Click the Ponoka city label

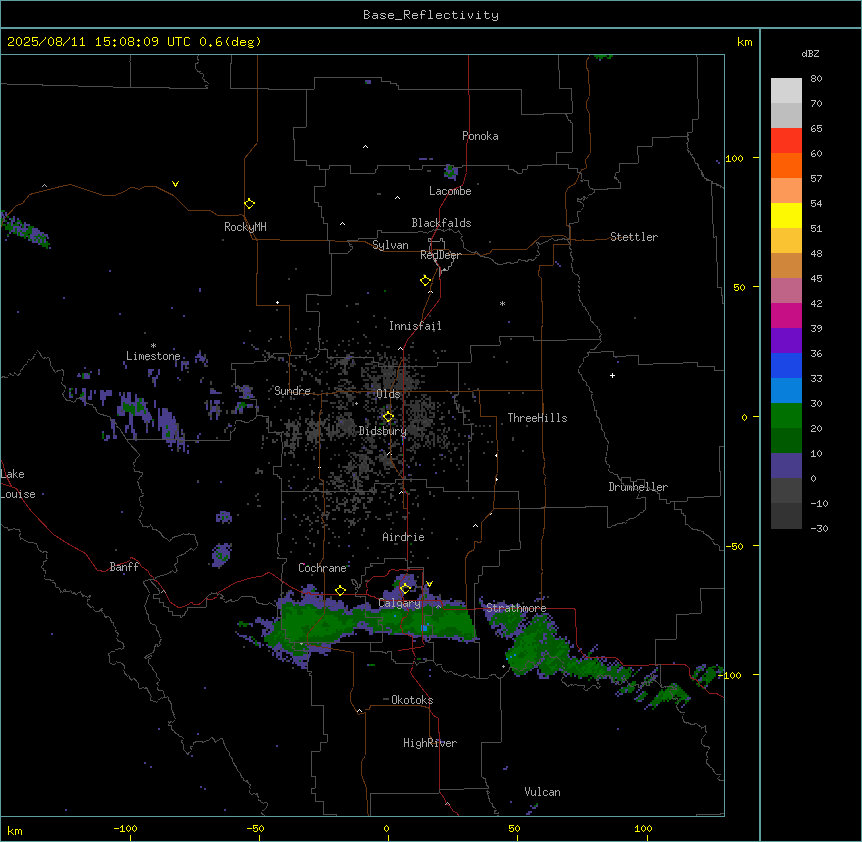pyautogui.click(x=480, y=136)
